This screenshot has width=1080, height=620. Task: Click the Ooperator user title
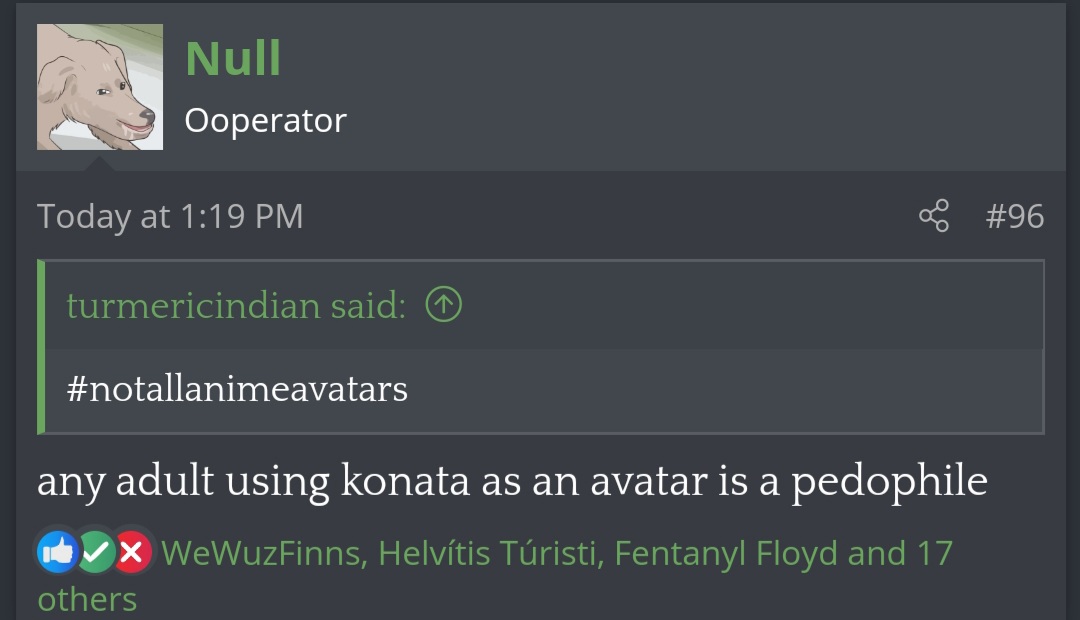(265, 121)
